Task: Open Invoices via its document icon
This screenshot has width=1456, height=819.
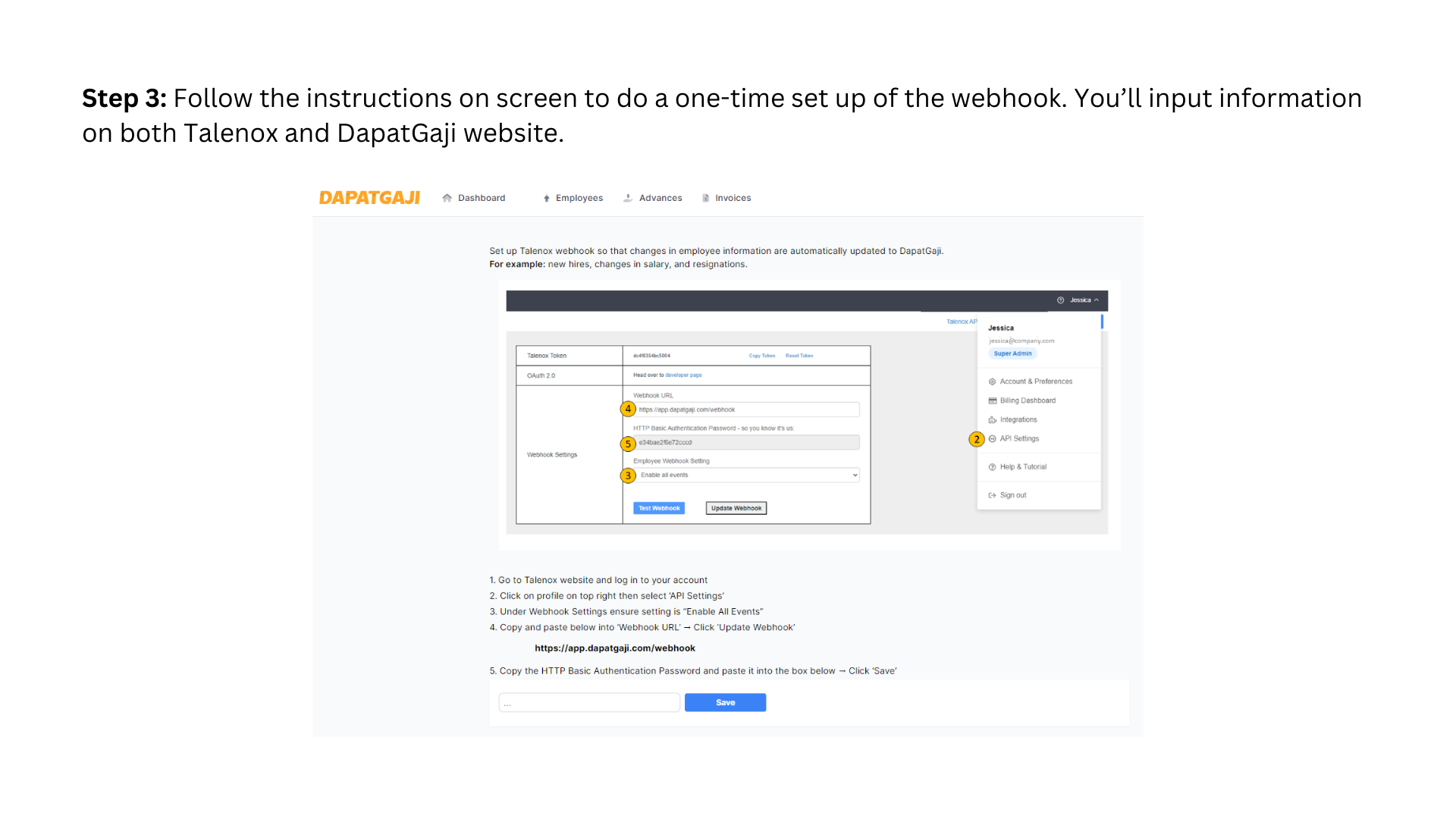Action: click(x=706, y=197)
